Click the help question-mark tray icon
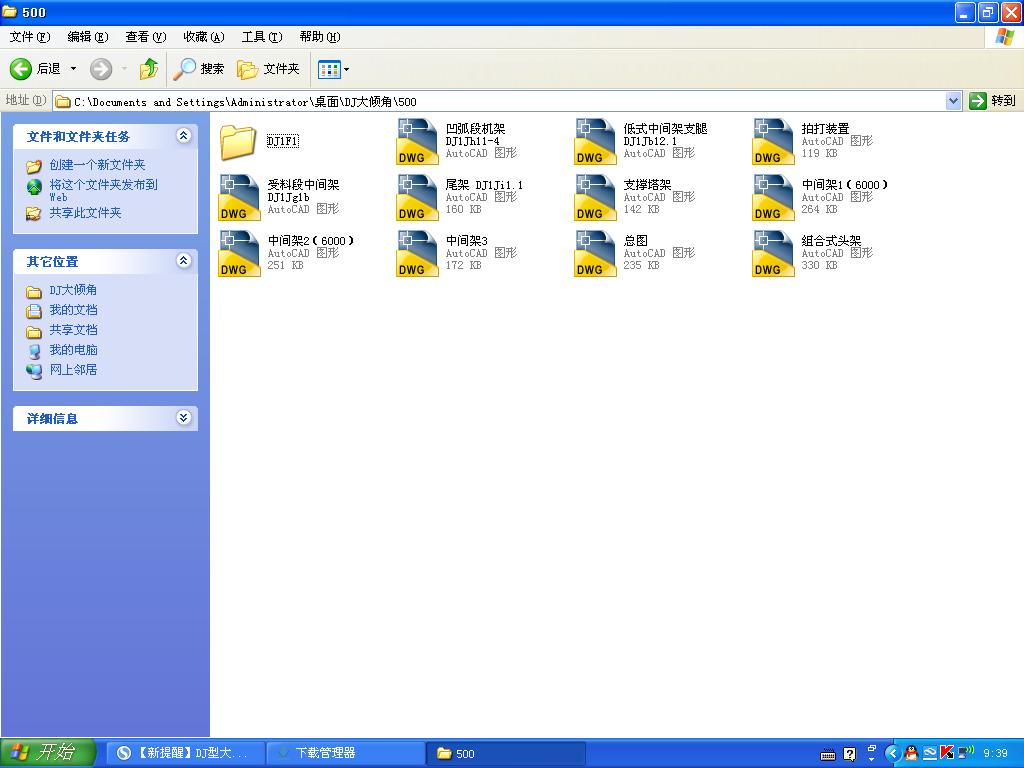This screenshot has width=1024, height=768. coord(850,754)
